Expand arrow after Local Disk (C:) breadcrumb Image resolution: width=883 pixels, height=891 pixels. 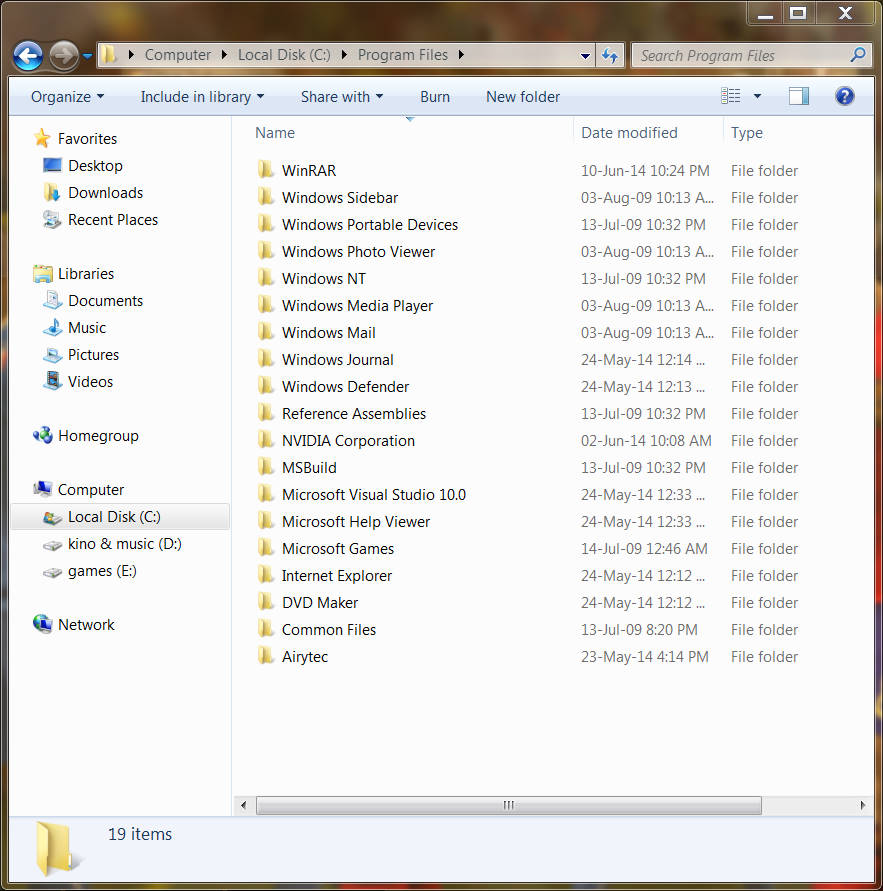tap(344, 55)
